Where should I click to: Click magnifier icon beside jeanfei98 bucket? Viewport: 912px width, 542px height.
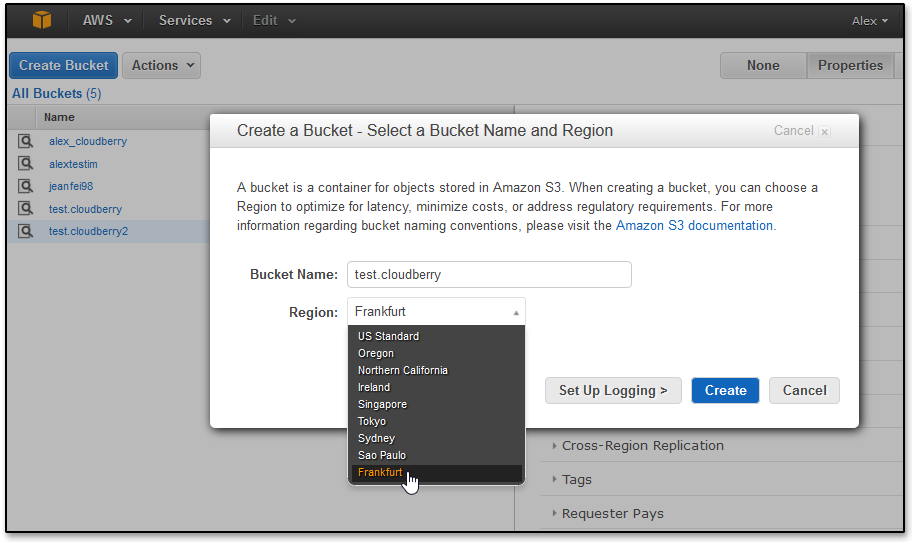point(25,186)
